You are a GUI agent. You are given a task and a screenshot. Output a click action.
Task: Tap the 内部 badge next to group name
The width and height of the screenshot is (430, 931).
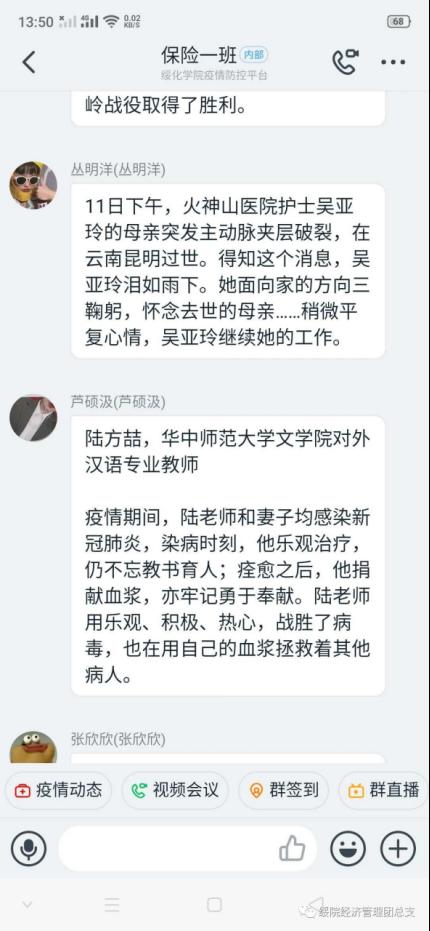tap(254, 55)
